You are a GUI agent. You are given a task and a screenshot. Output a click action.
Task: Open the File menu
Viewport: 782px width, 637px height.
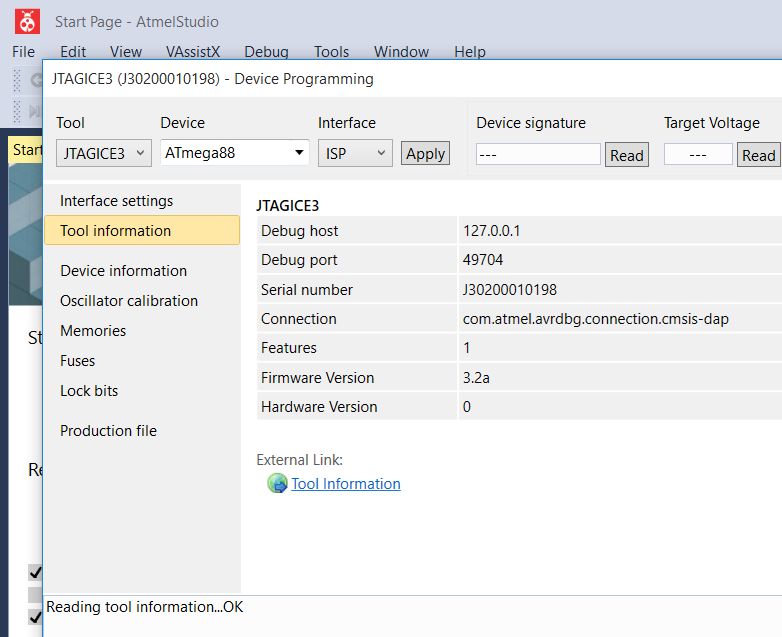coord(23,51)
